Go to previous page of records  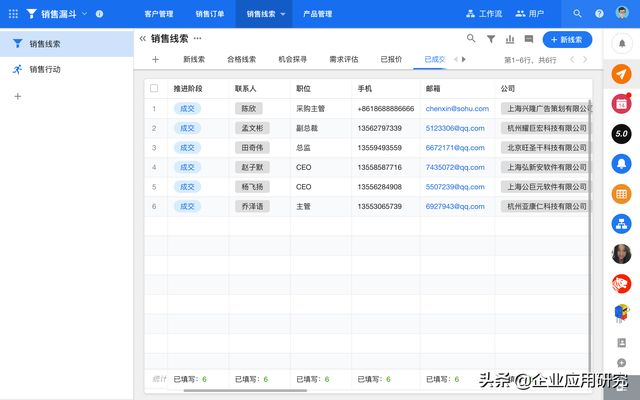572,60
